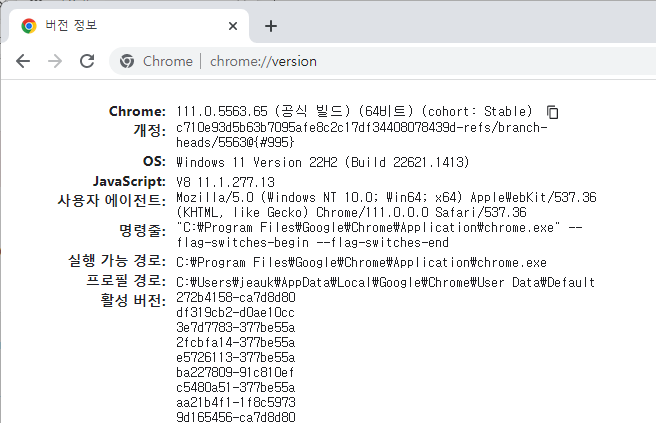Click variation e5726113-377be55a

click(x=236, y=357)
